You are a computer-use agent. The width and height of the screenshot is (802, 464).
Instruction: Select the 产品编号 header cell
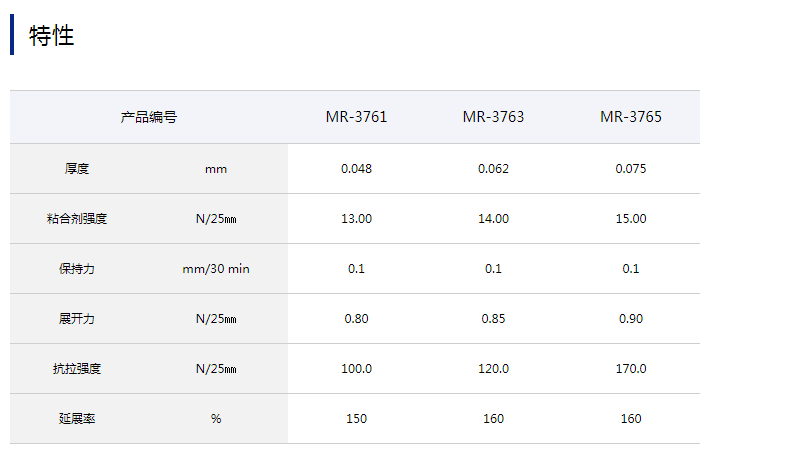149,117
